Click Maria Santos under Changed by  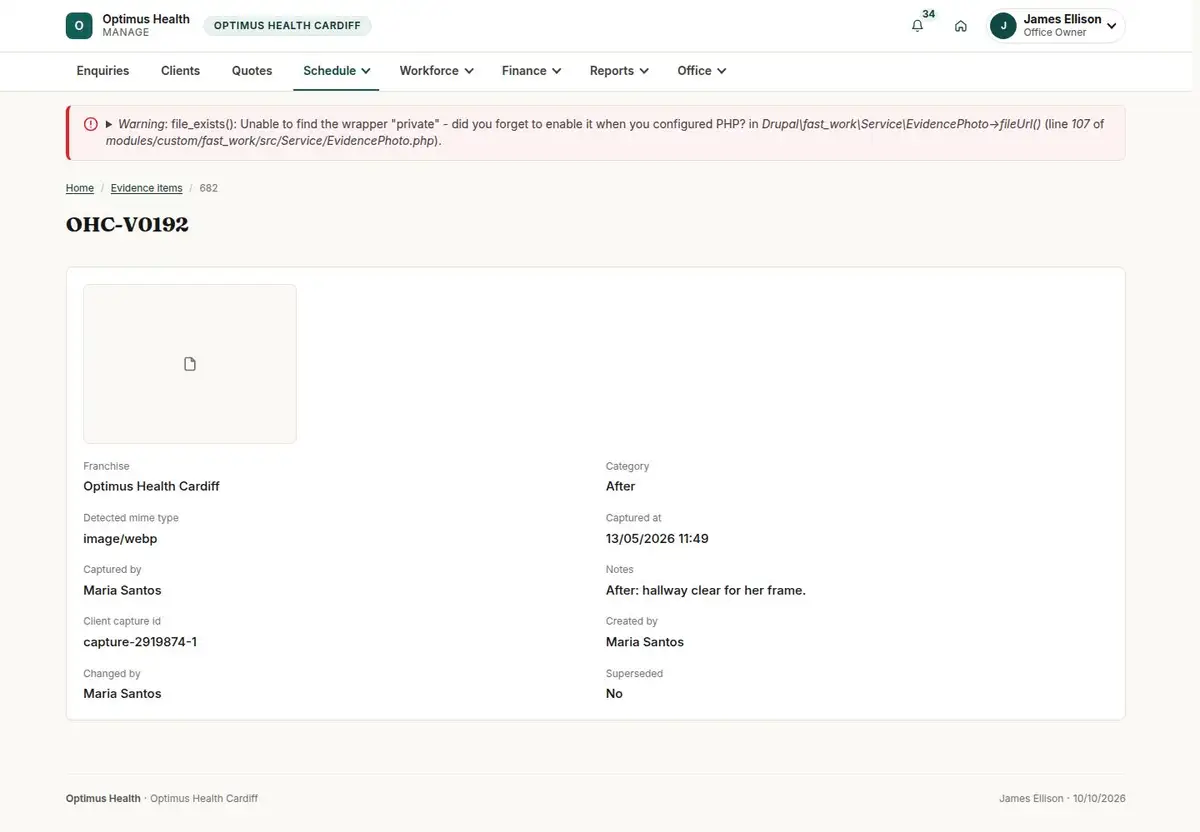122,694
